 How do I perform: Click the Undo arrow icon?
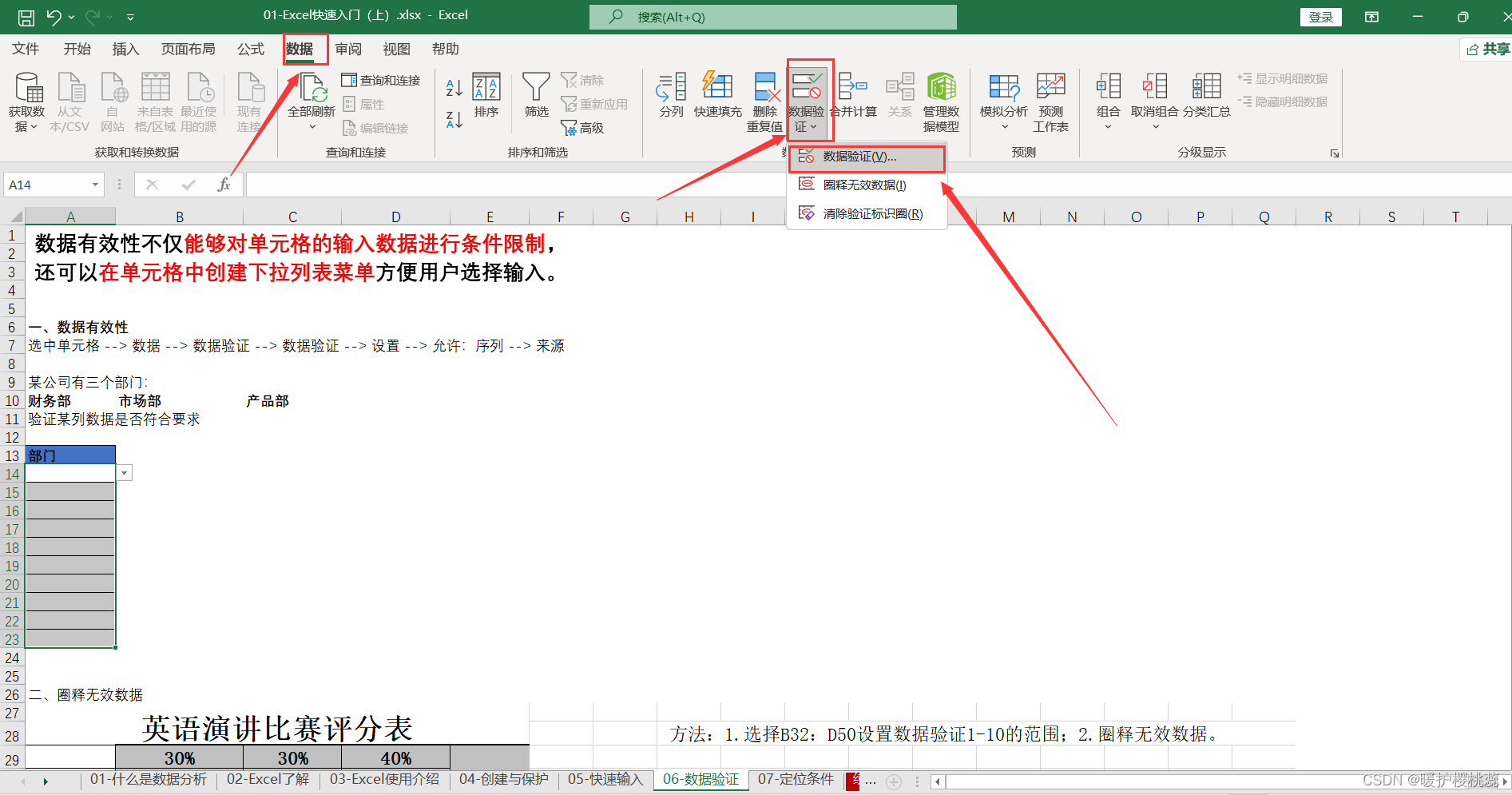click(54, 17)
